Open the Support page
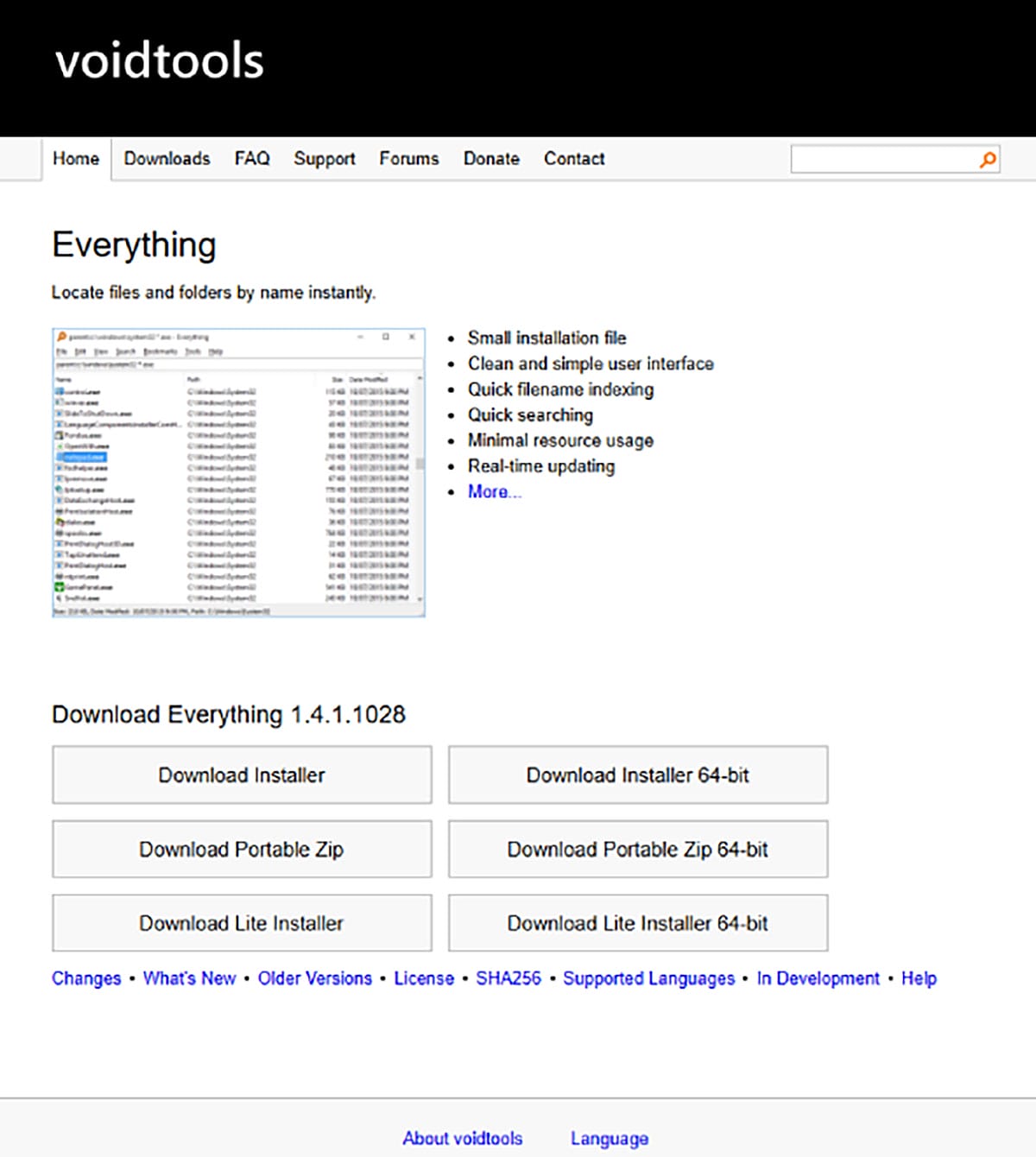Viewport: 1036px width, 1157px height. [325, 159]
